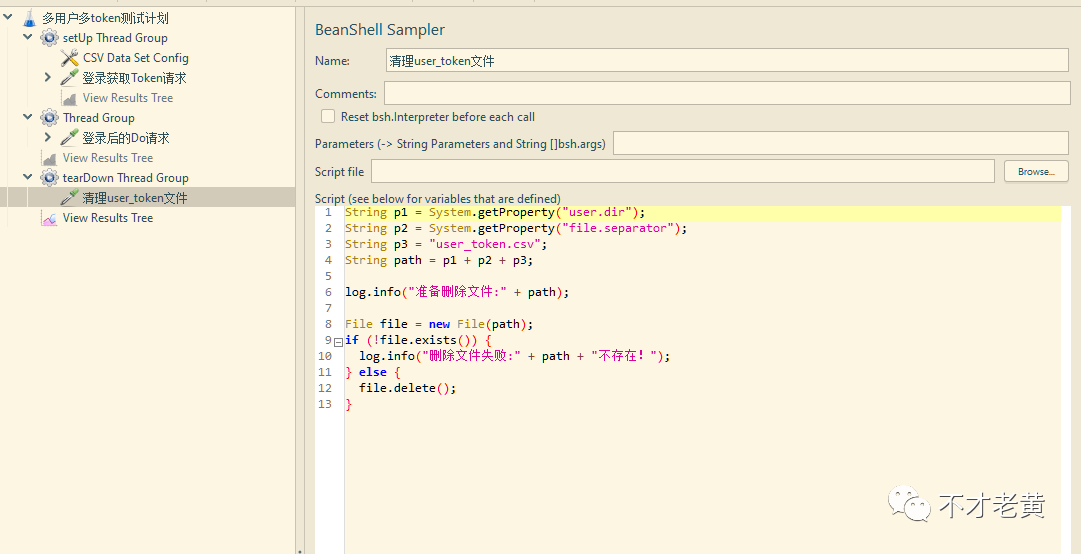The height and width of the screenshot is (554, 1081).
Task: Collapse the tearDown Thread Group node
Action: (x=28, y=177)
